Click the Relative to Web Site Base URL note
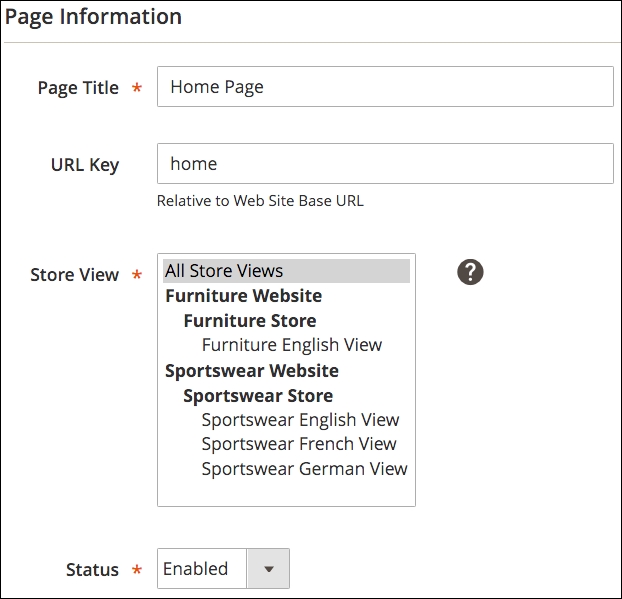 [260, 201]
